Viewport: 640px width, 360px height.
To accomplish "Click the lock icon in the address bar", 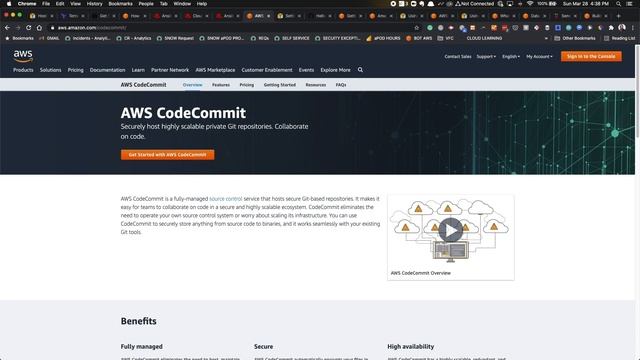I will [x=52, y=28].
